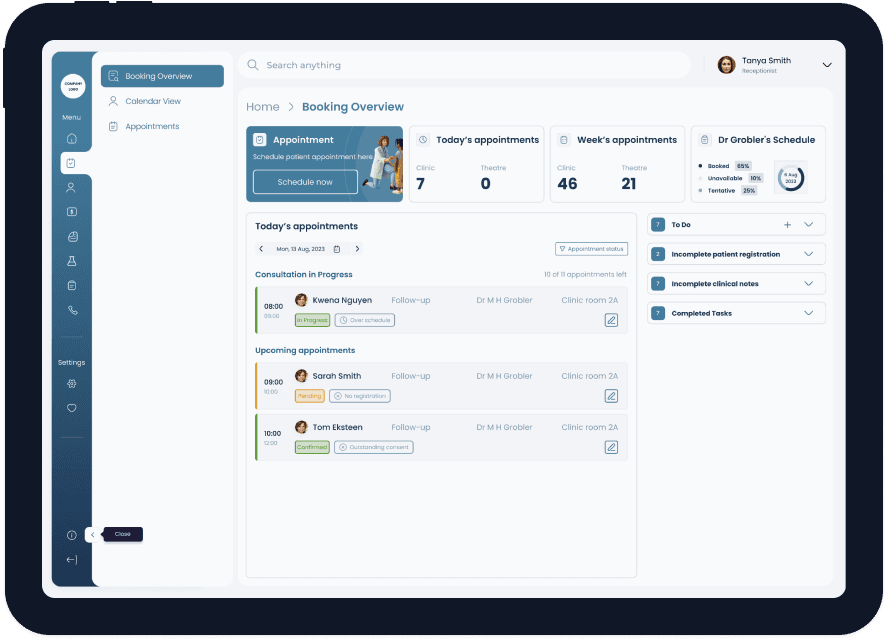Expand Incomplete patient registration section
The height and width of the screenshot is (641, 887).
[x=809, y=254]
